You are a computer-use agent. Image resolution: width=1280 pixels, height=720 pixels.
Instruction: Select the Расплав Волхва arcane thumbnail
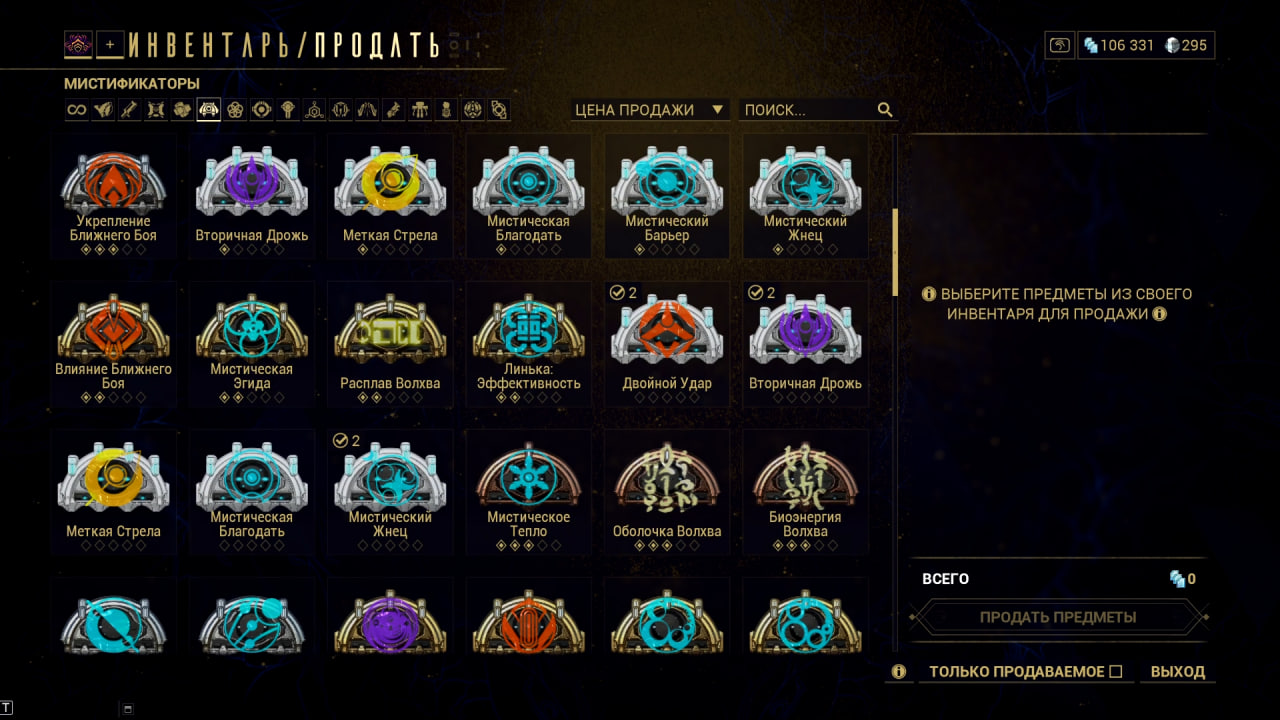391,343
